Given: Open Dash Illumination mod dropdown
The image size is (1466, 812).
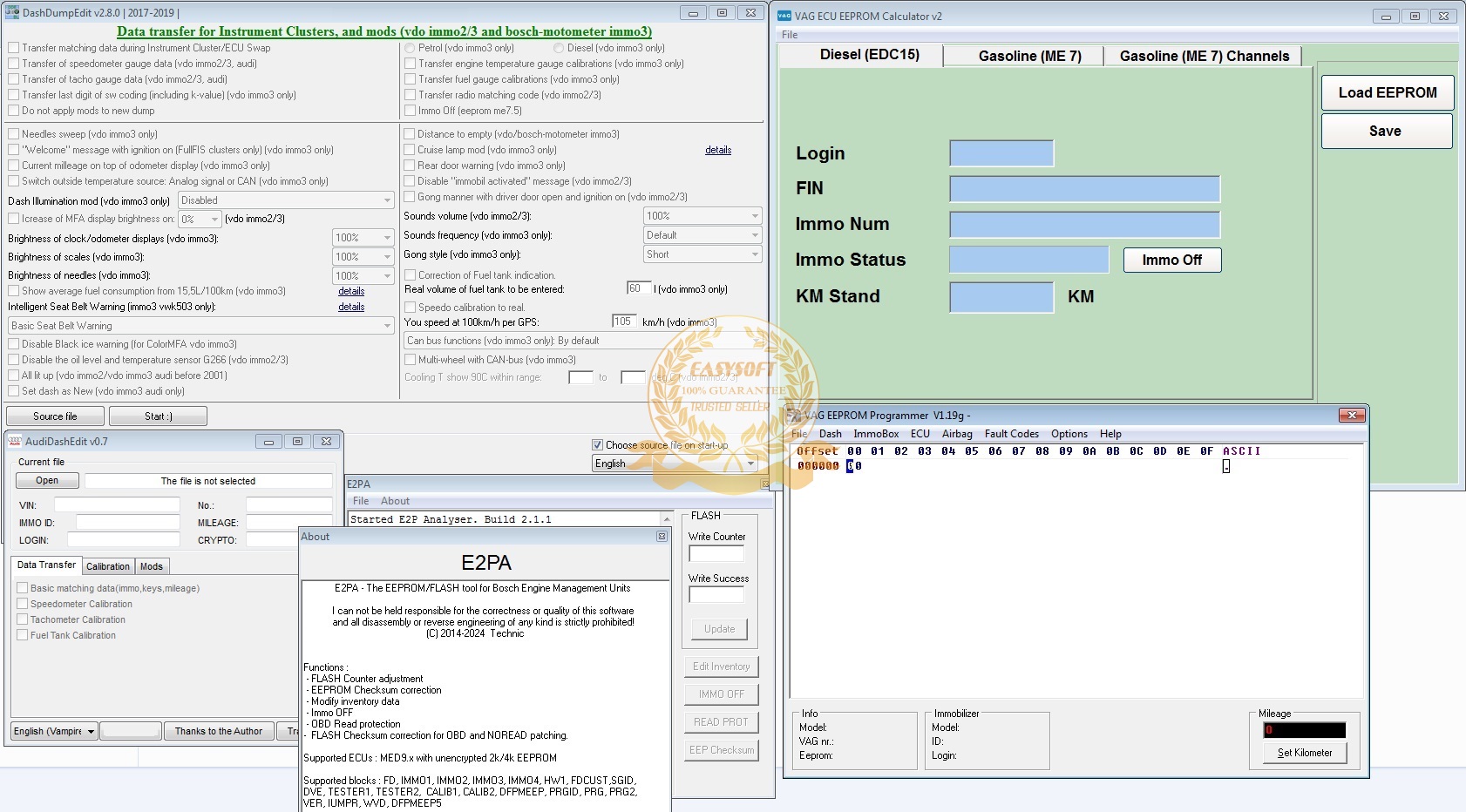Looking at the screenshot, I should pyautogui.click(x=288, y=200).
